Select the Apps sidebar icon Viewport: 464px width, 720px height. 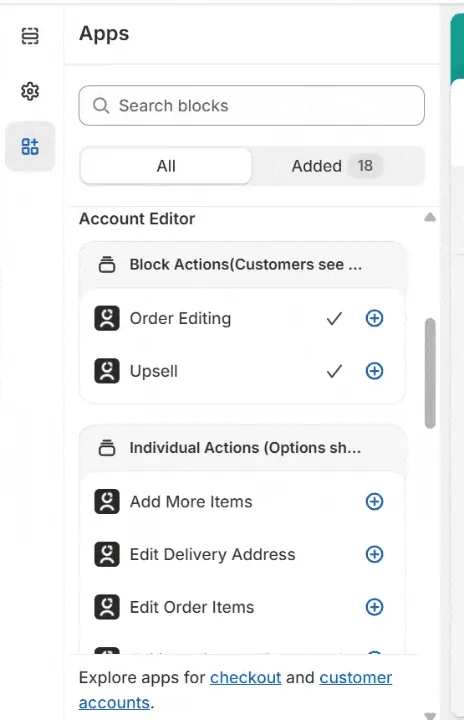[30, 146]
